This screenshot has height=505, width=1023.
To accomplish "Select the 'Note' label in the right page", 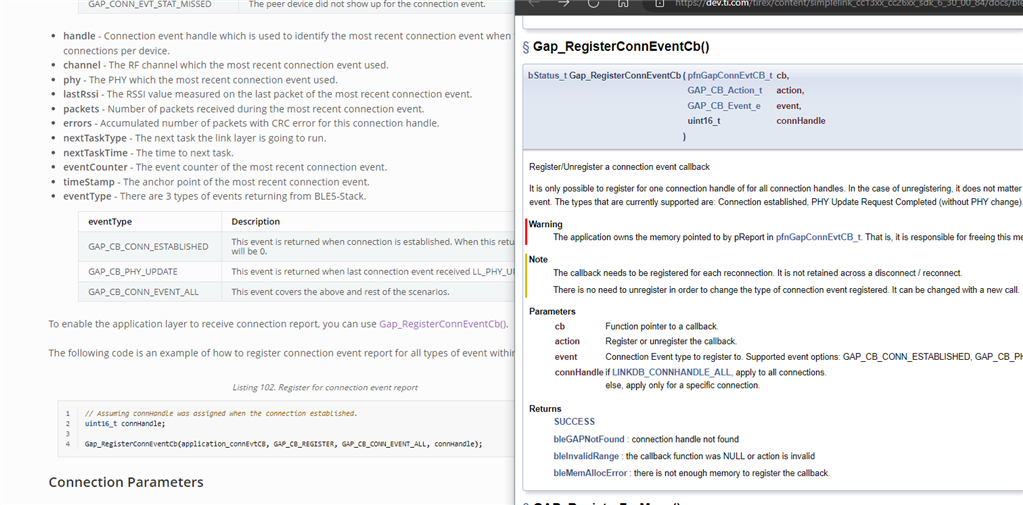I will pyautogui.click(x=538, y=259).
